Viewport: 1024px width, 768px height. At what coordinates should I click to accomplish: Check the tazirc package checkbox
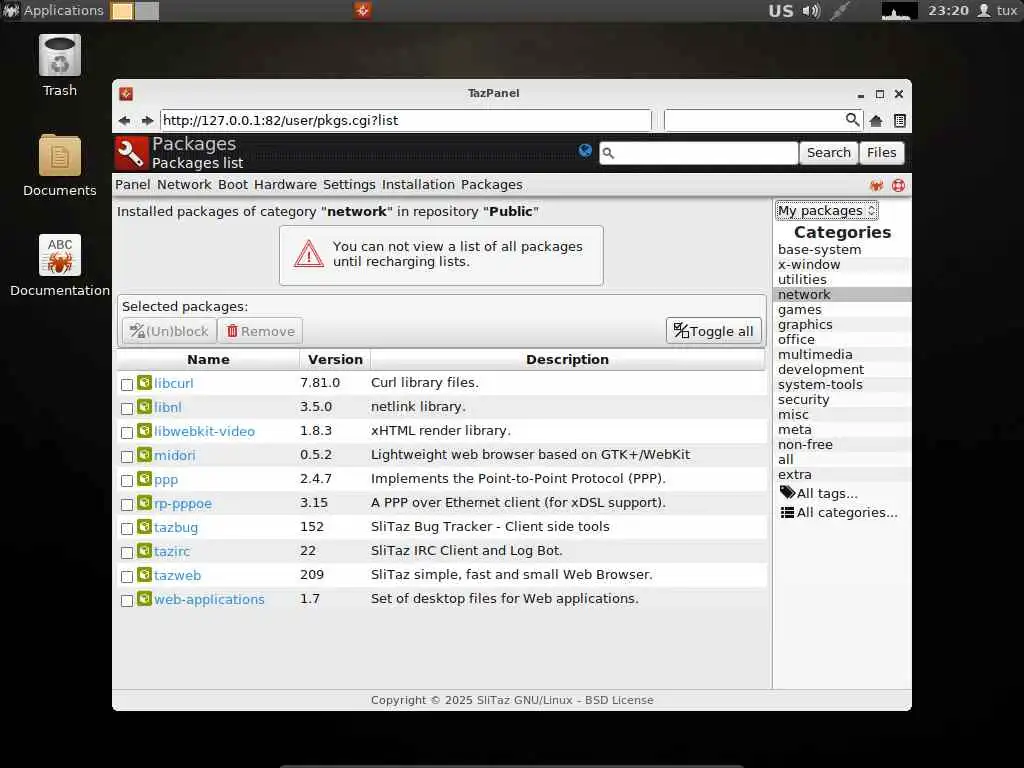click(x=127, y=552)
